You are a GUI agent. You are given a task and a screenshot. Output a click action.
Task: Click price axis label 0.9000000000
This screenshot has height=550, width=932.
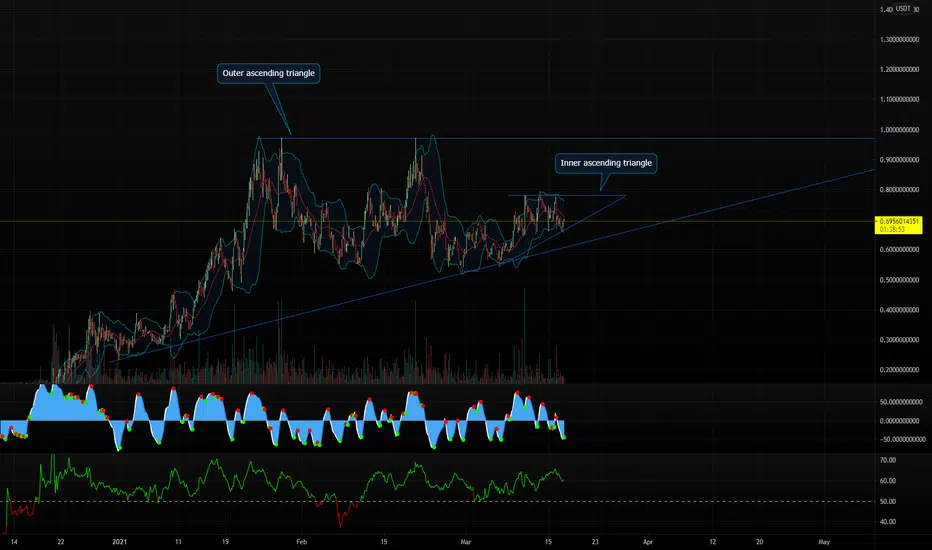899,160
